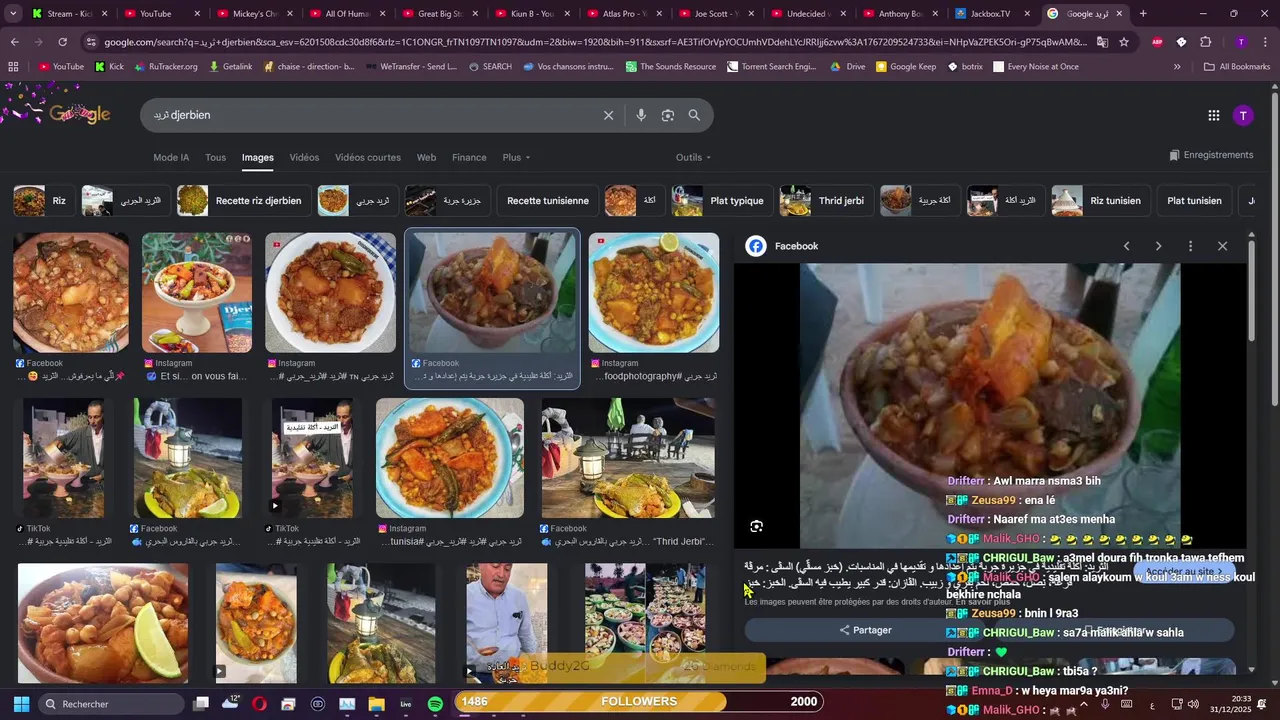The image size is (1280, 720).
Task: Go to next image in preview panel
Action: pyautogui.click(x=1158, y=246)
